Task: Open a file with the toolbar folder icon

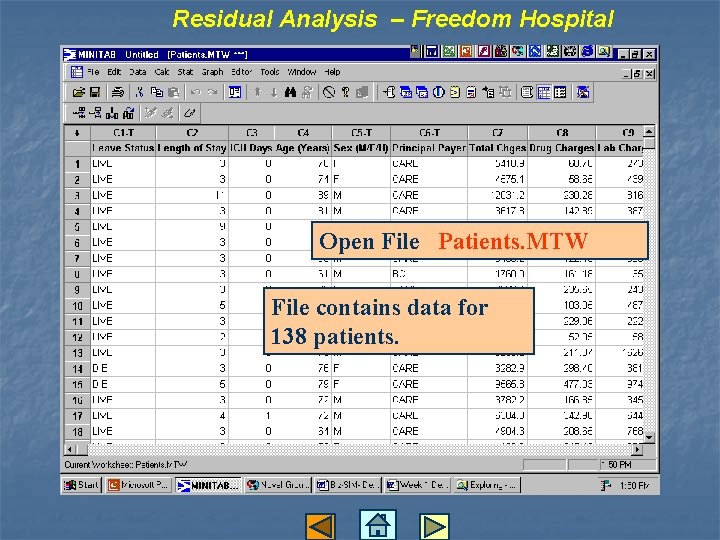Action: tap(79, 92)
